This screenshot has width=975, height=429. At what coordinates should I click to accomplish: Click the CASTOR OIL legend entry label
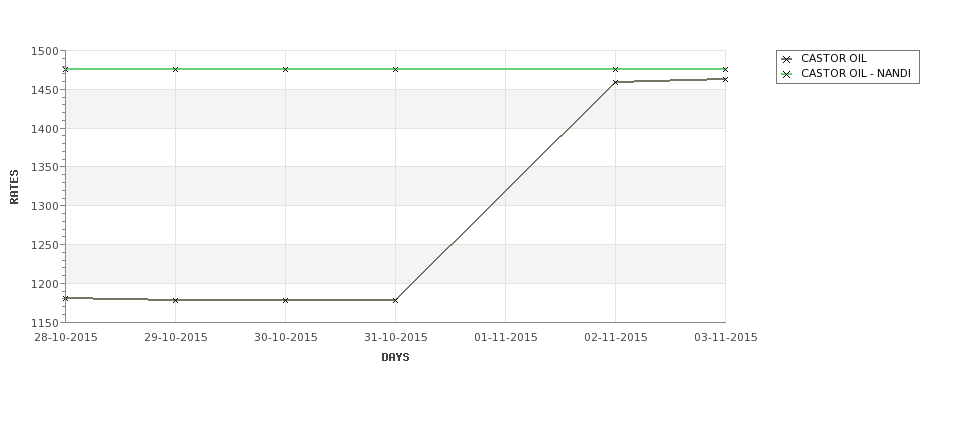833,58
